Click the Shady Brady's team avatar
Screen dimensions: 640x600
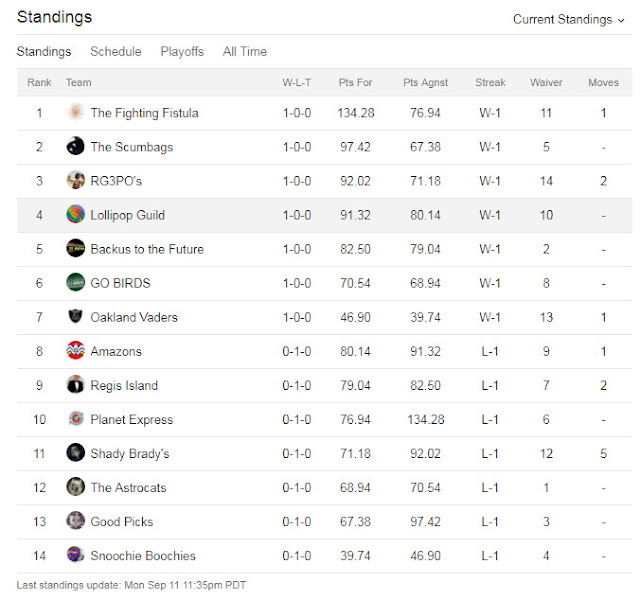pos(75,453)
